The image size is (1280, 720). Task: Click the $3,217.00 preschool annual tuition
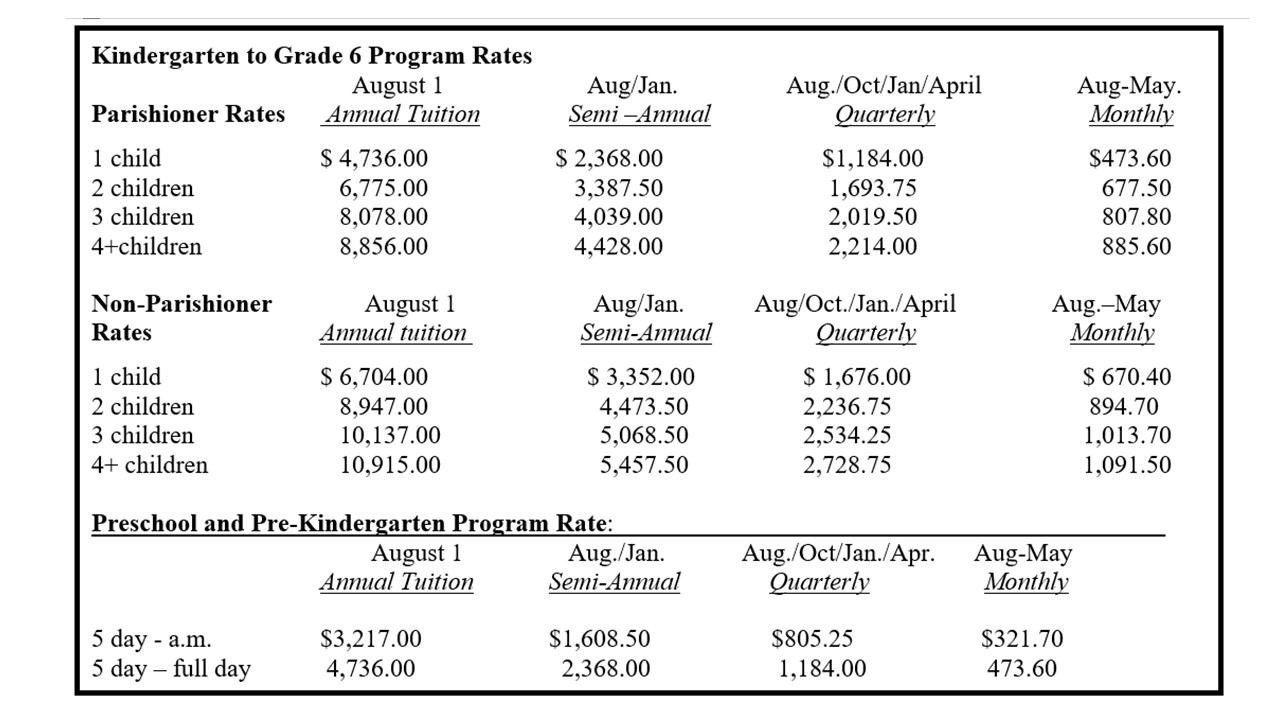tap(371, 639)
